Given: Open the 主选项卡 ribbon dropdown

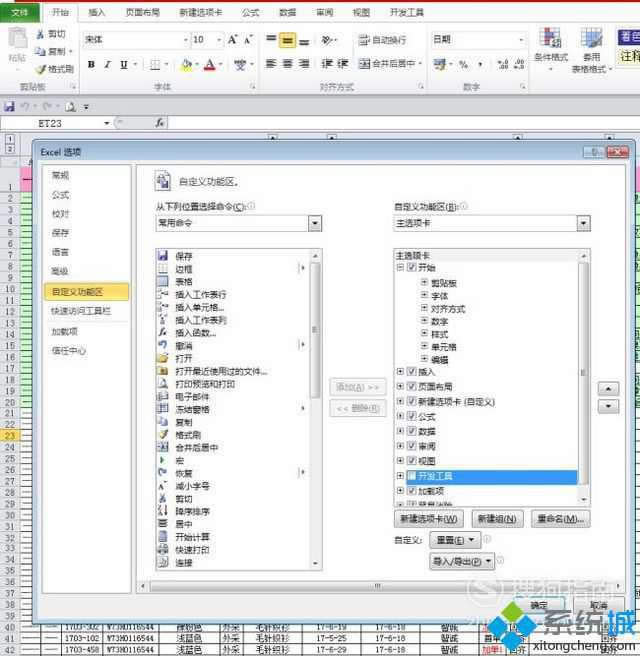Looking at the screenshot, I should click(583, 223).
